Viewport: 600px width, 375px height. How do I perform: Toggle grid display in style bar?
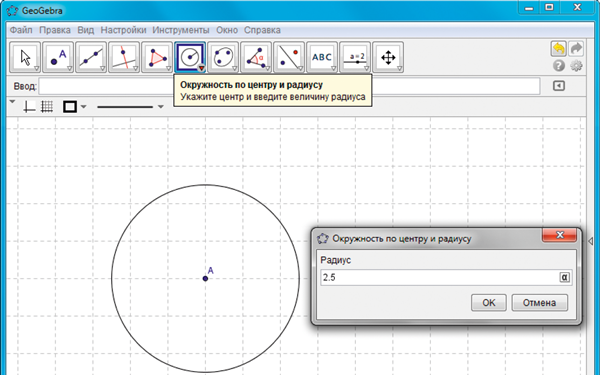[x=47, y=106]
